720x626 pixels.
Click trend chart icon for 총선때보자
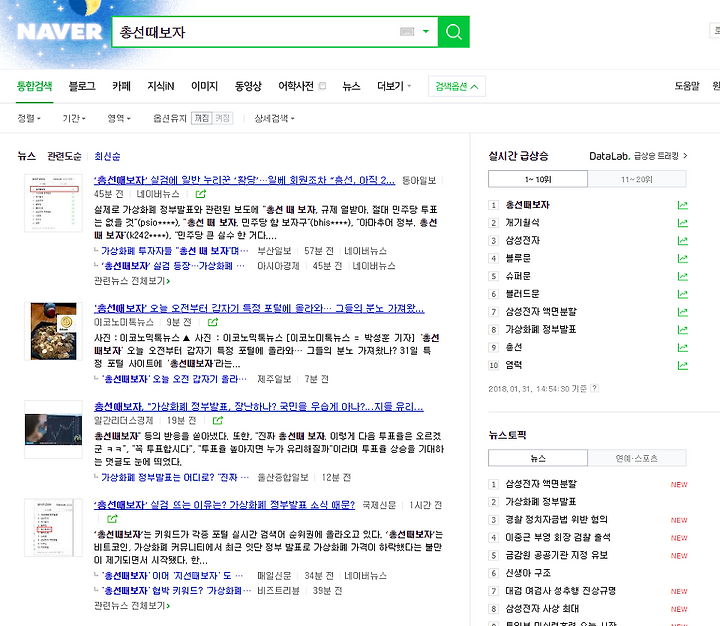click(682, 205)
